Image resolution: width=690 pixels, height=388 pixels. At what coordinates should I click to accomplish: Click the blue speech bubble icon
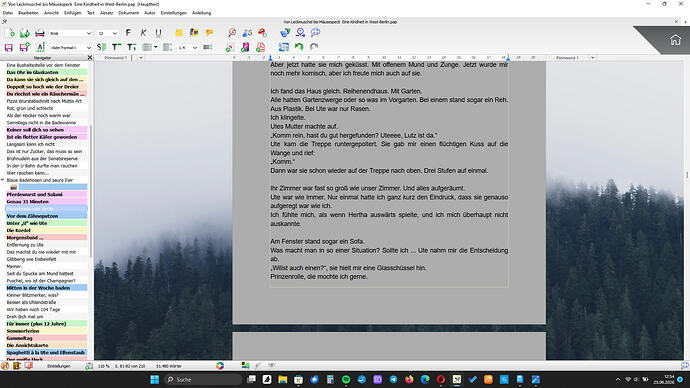316,33
